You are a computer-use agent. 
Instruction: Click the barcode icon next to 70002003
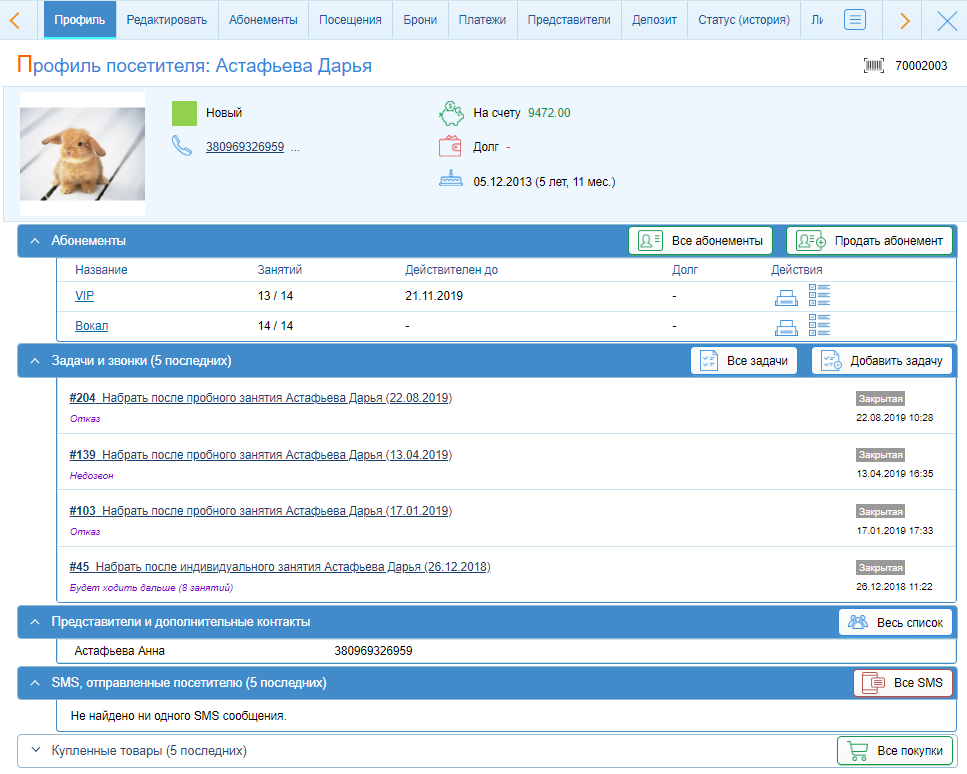pos(874,66)
